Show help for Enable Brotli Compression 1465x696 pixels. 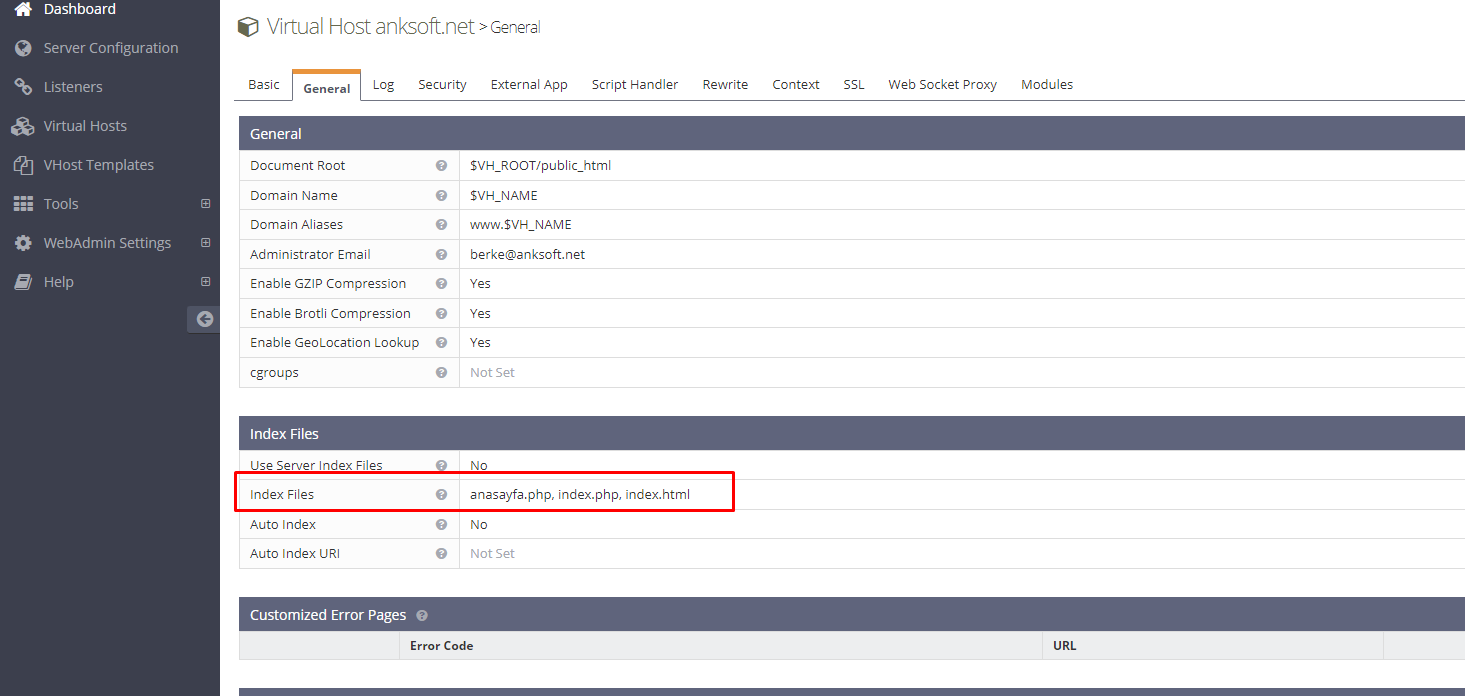[x=441, y=314]
